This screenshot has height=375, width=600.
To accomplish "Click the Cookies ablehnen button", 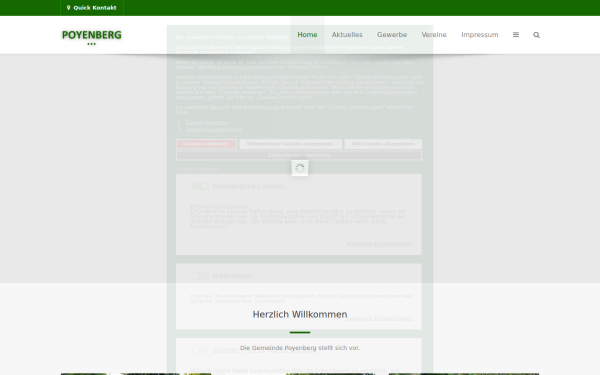I will [x=206, y=144].
